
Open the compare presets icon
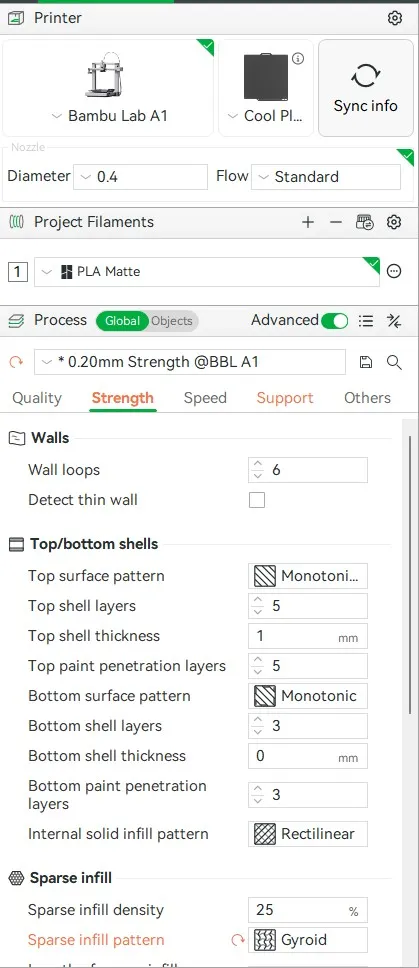[394, 320]
